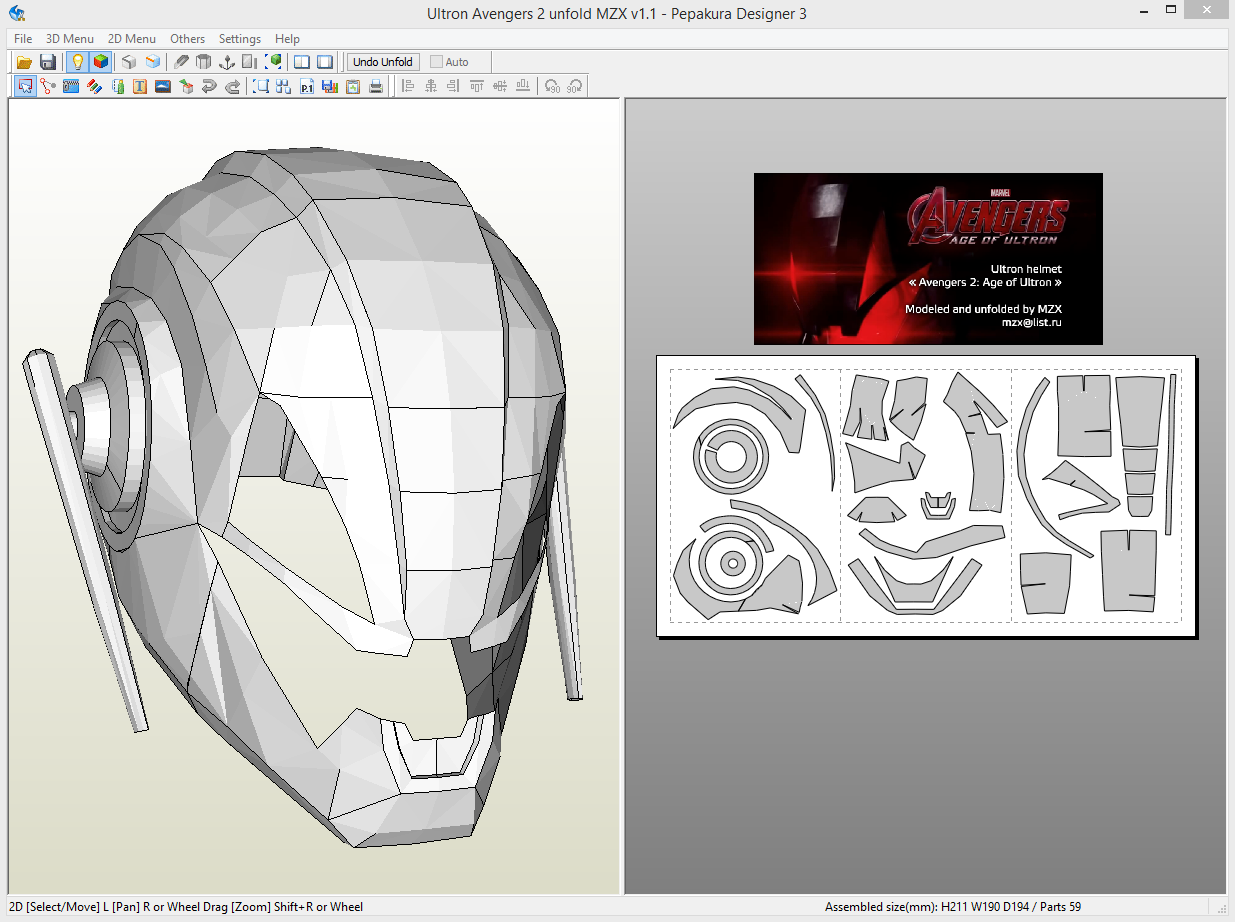This screenshot has height=922, width=1235.
Task: Open the Others menu
Action: click(x=188, y=39)
